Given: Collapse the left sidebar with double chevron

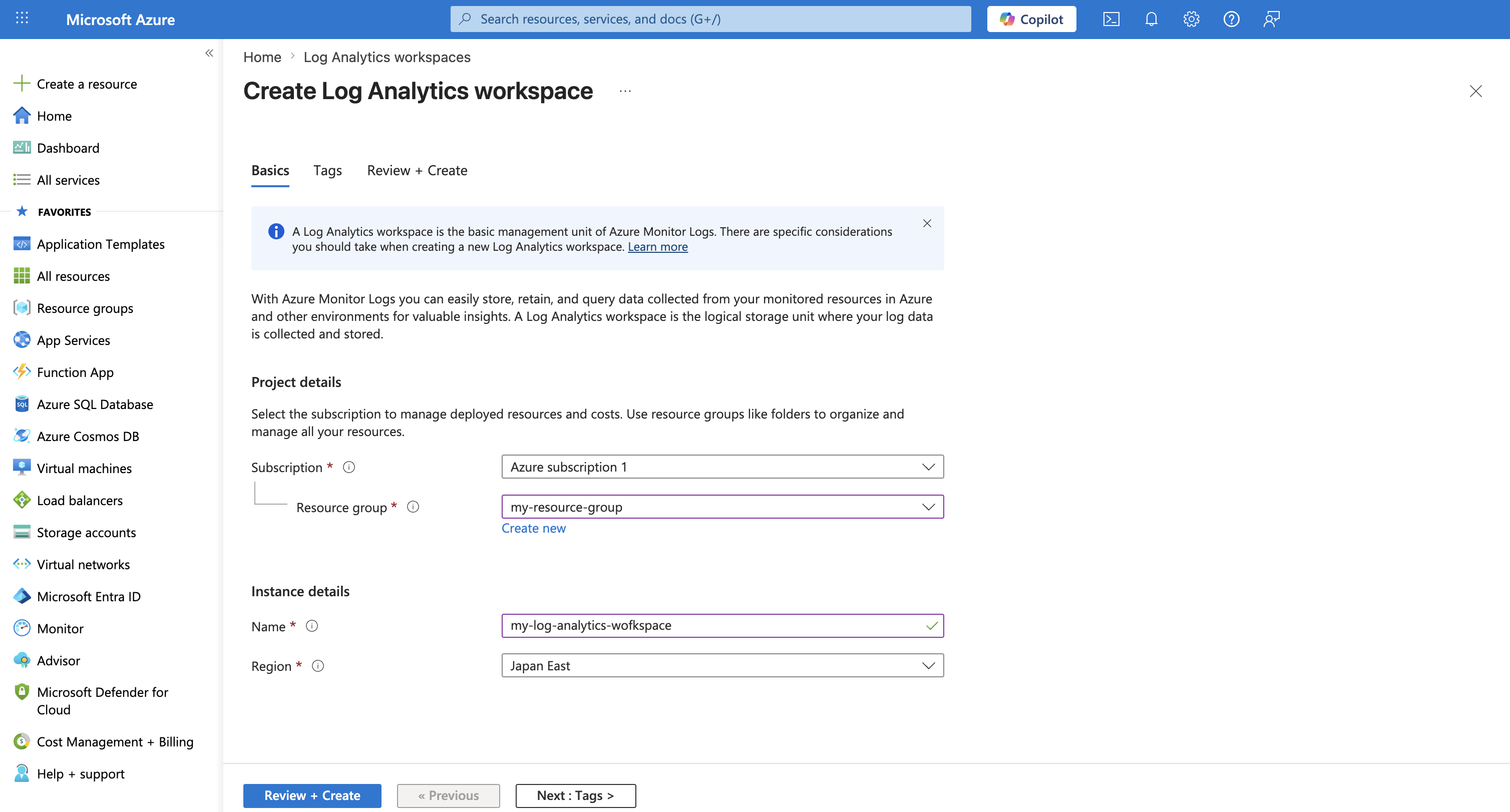Looking at the screenshot, I should pyautogui.click(x=209, y=54).
